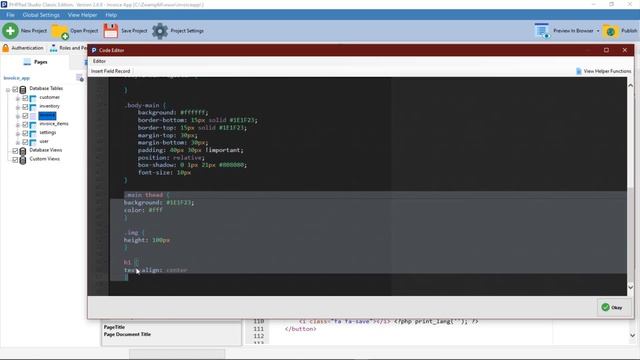Screen dimensions: 640x360
Task: Toggle the invoice_items table checkbox
Action: (25, 124)
